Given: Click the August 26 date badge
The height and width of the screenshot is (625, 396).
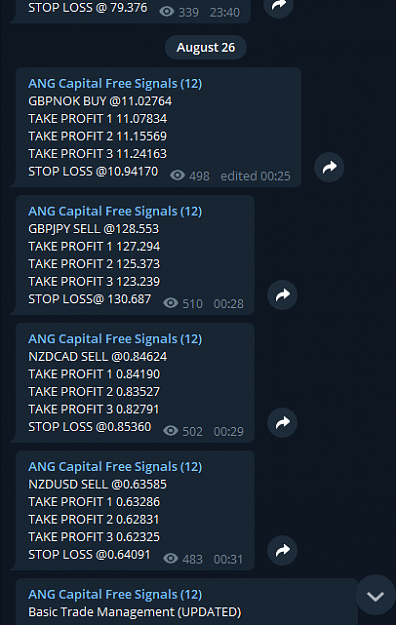Looking at the screenshot, I should [x=206, y=47].
